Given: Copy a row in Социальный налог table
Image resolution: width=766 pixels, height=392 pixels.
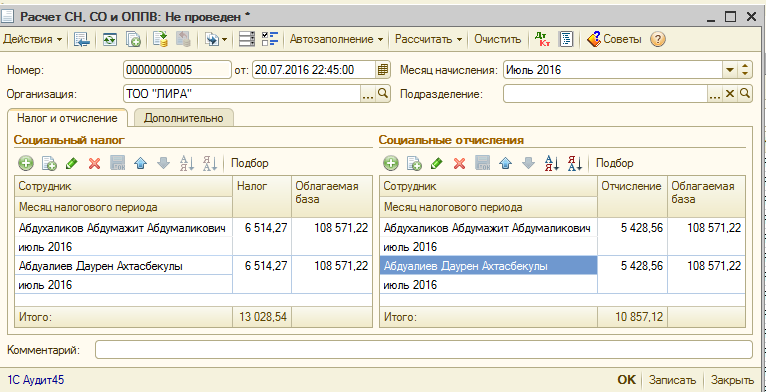Looking at the screenshot, I should click(x=49, y=163).
